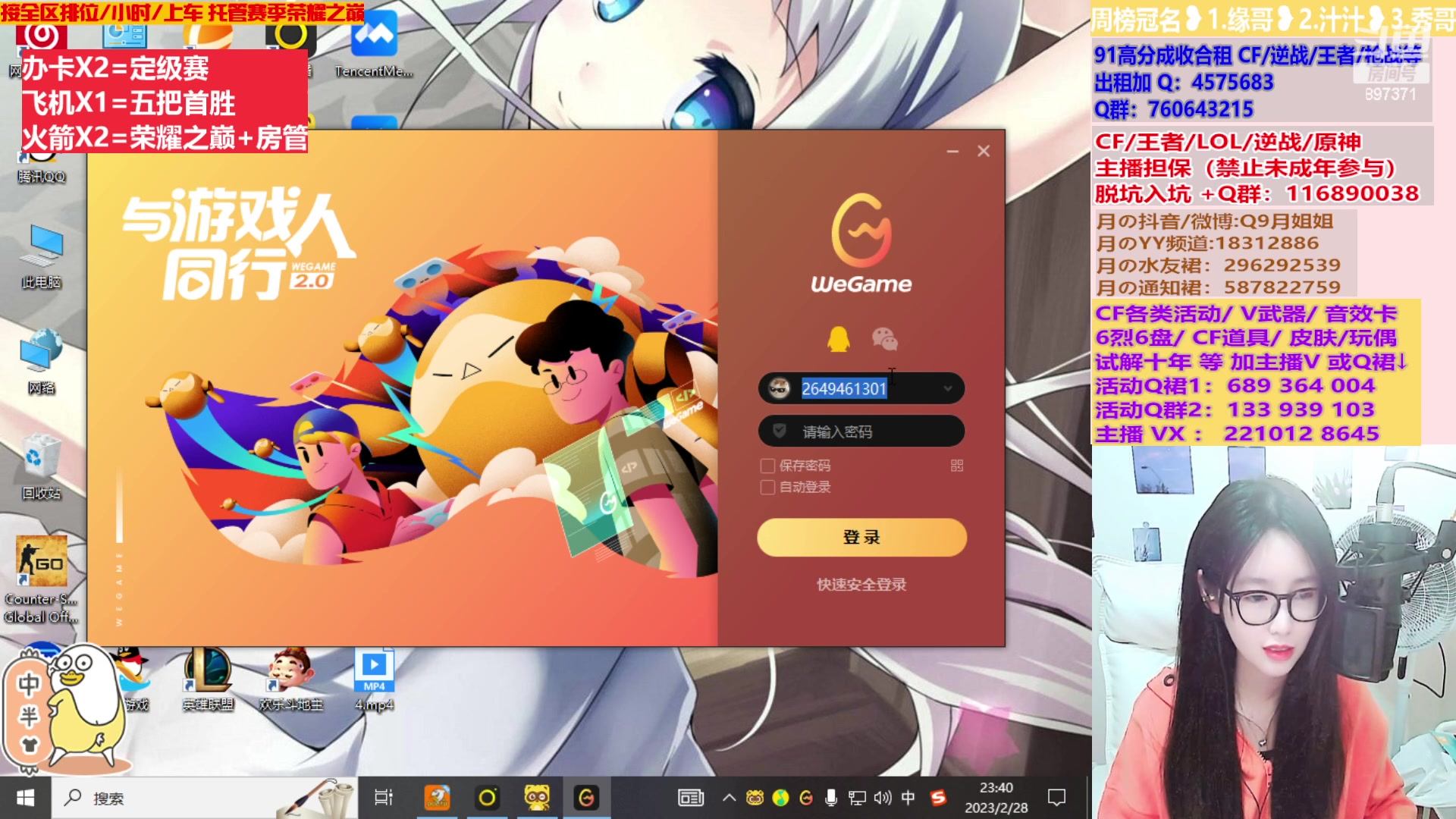Open the volume control tray icon
This screenshot has width=1456, height=819.
click(883, 798)
